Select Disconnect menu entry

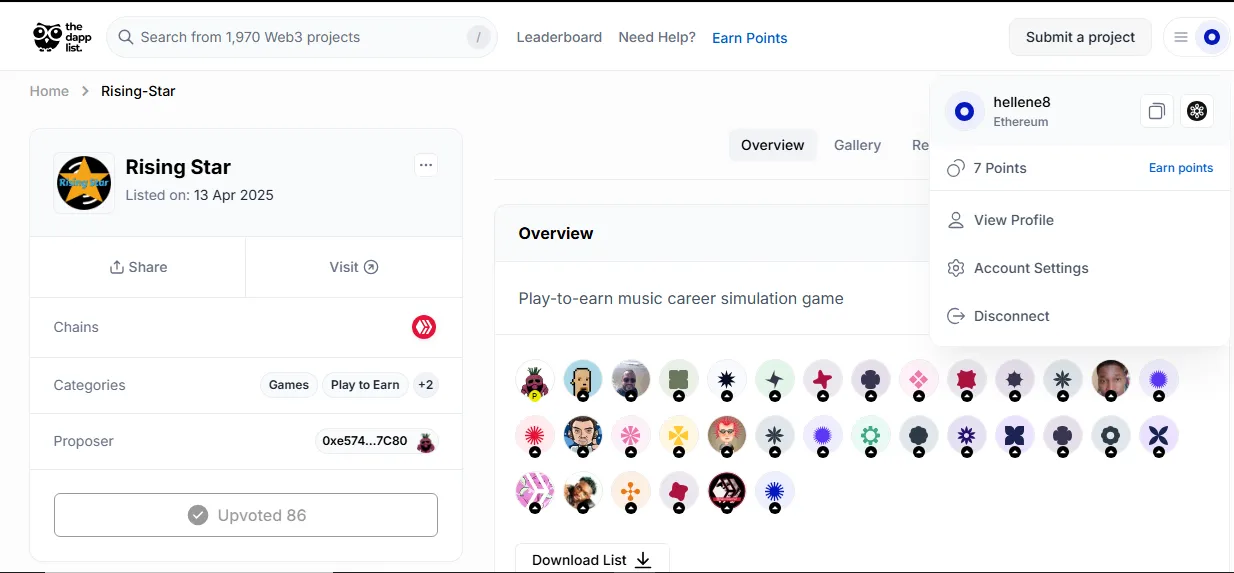point(1080,316)
